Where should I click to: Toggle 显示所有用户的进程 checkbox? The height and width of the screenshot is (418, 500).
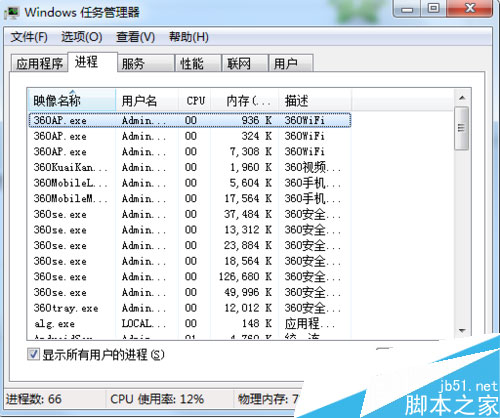coord(33,354)
